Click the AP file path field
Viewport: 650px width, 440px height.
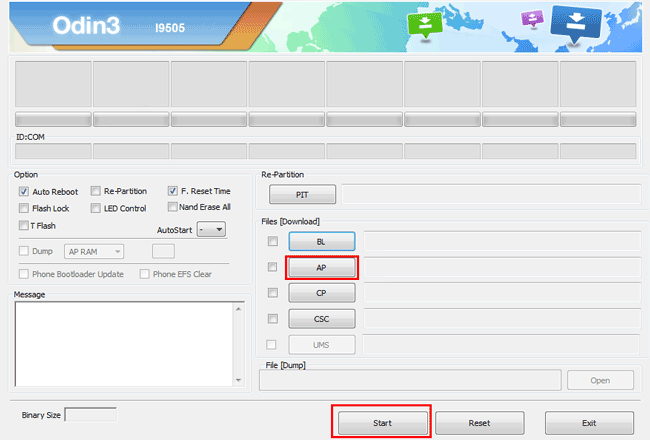coord(502,267)
